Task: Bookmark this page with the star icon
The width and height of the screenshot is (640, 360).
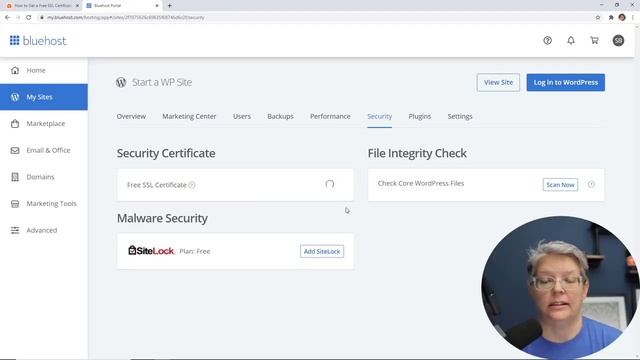Action: (598, 18)
